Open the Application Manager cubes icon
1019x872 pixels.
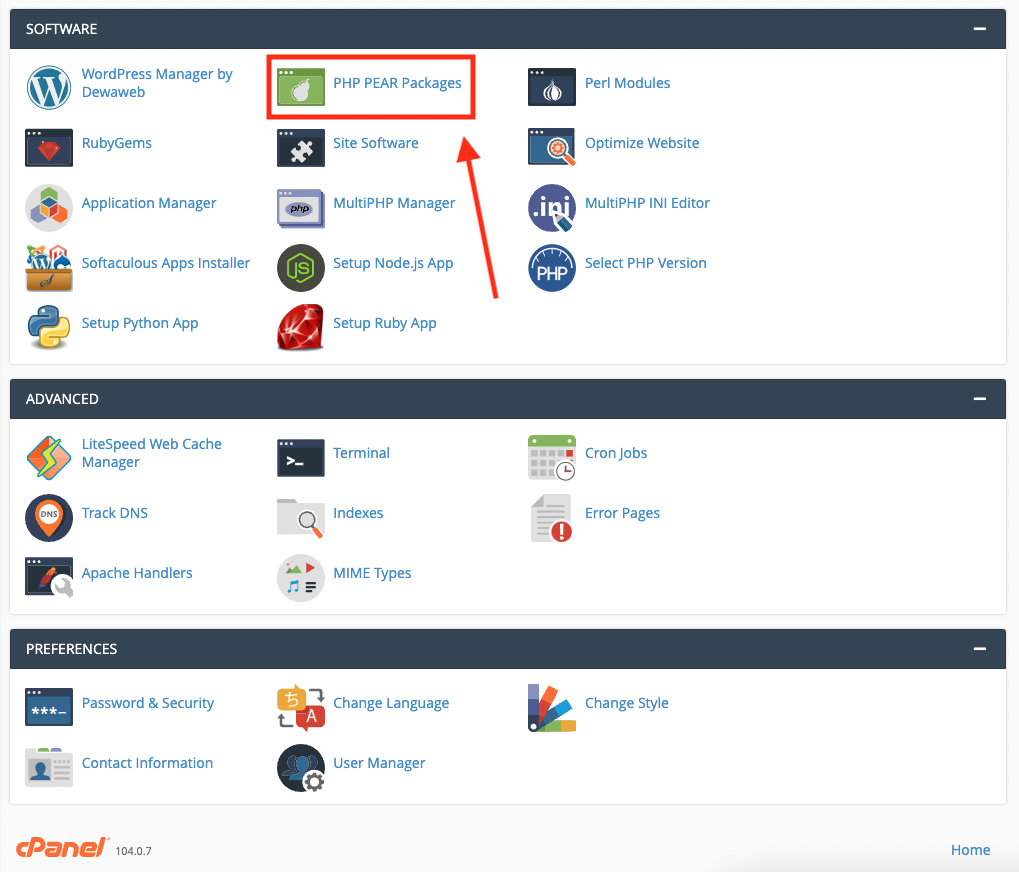pos(49,208)
